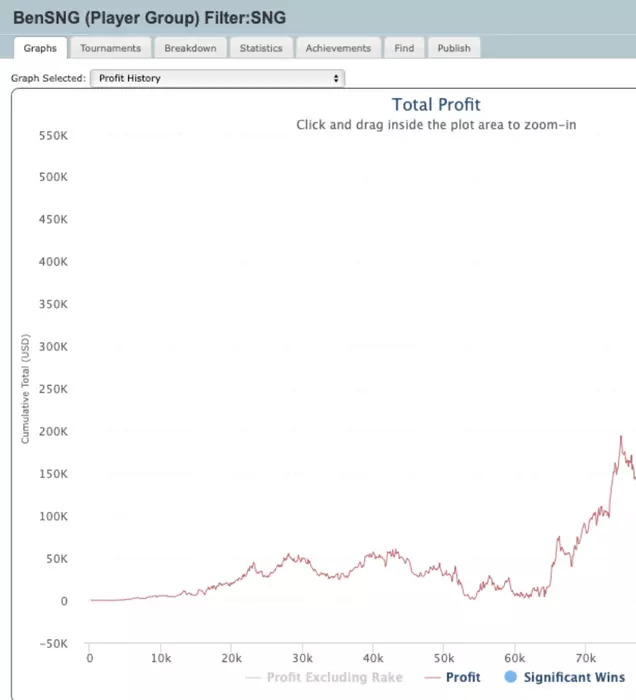Click the 300K label on y-axis
Viewport: 636px width, 700px height.
coord(53,346)
